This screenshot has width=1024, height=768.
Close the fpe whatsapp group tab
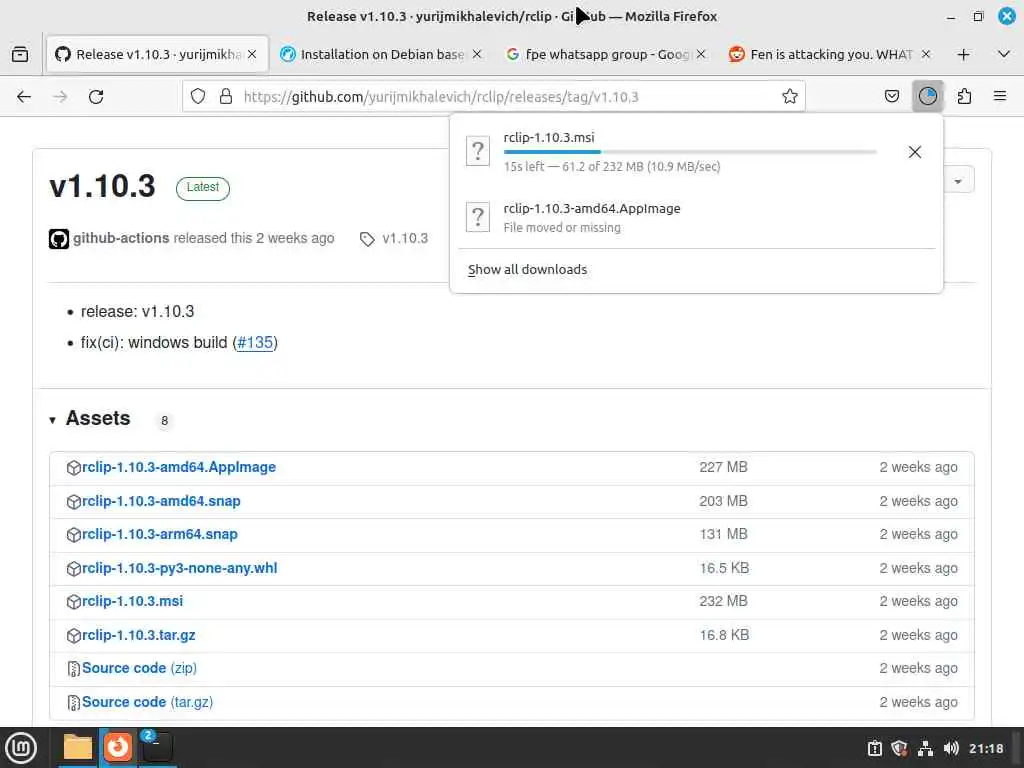[x=701, y=54]
